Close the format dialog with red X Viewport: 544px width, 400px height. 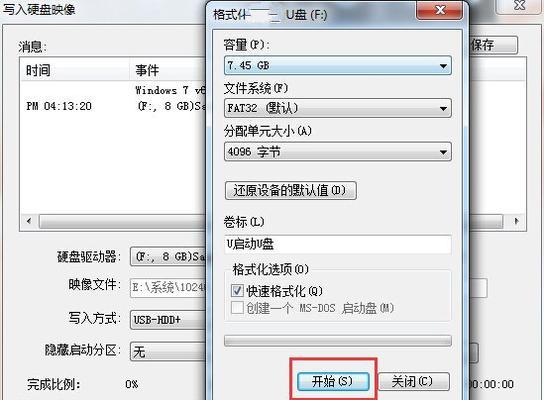[x=440, y=9]
